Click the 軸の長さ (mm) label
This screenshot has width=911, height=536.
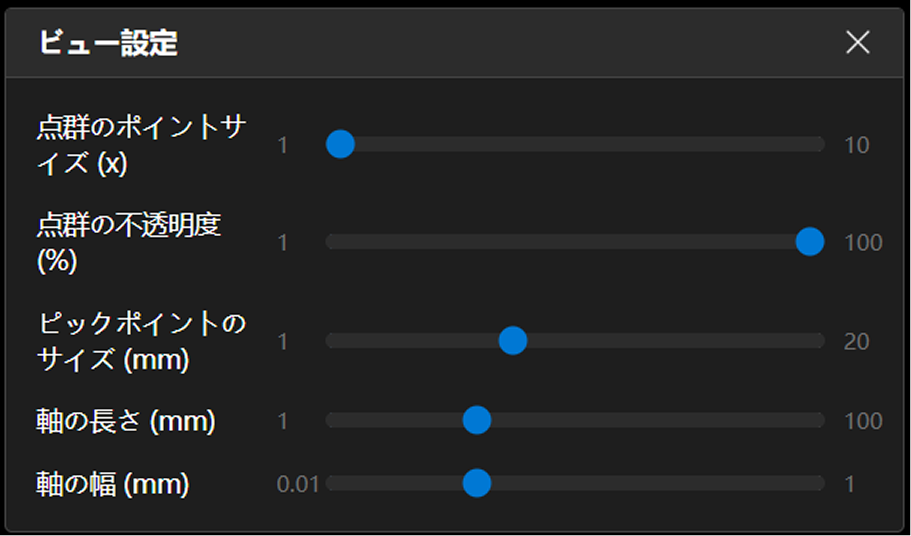[126, 421]
